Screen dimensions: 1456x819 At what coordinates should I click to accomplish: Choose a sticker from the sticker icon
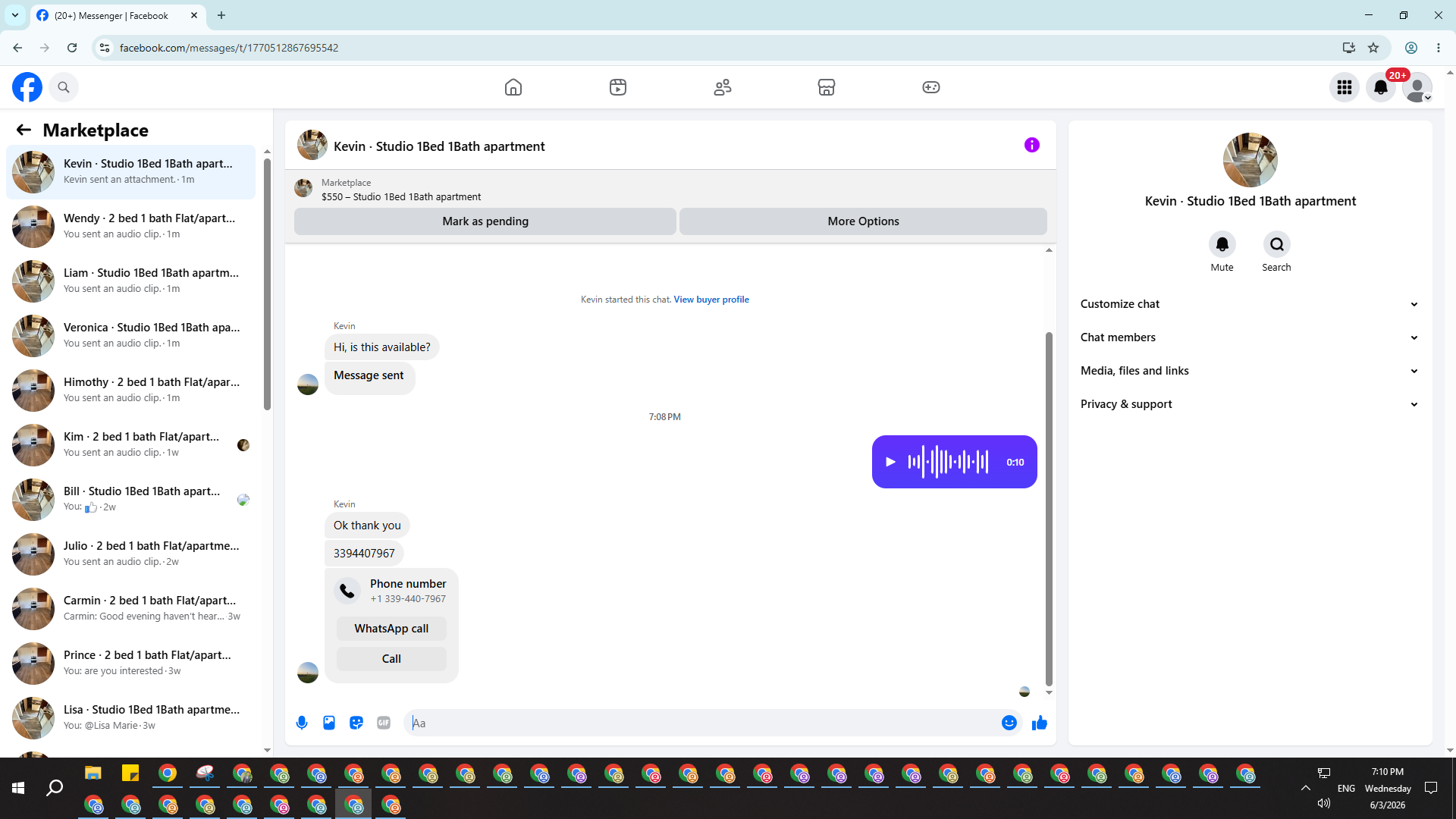356,723
